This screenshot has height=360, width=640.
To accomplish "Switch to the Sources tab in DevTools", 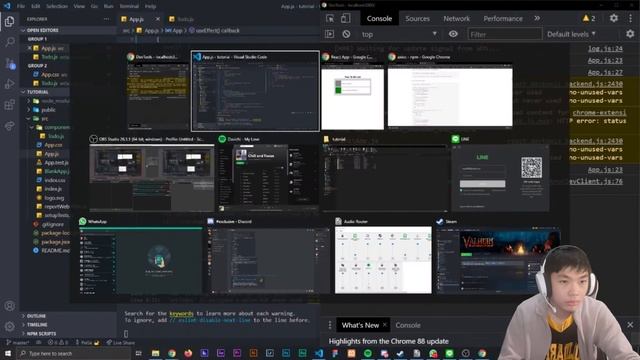I will (x=417, y=18).
